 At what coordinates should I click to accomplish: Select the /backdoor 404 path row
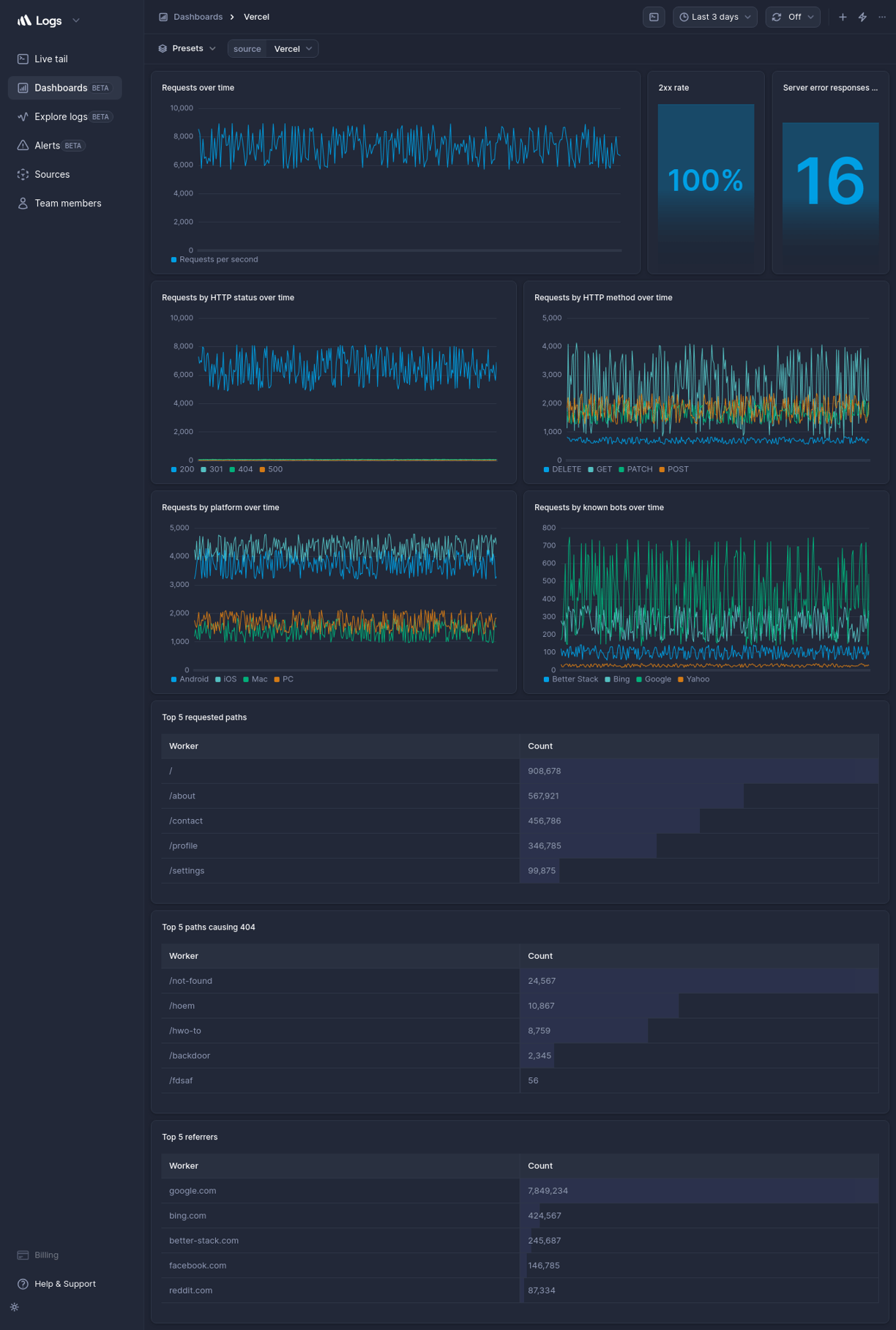[x=520, y=1056]
